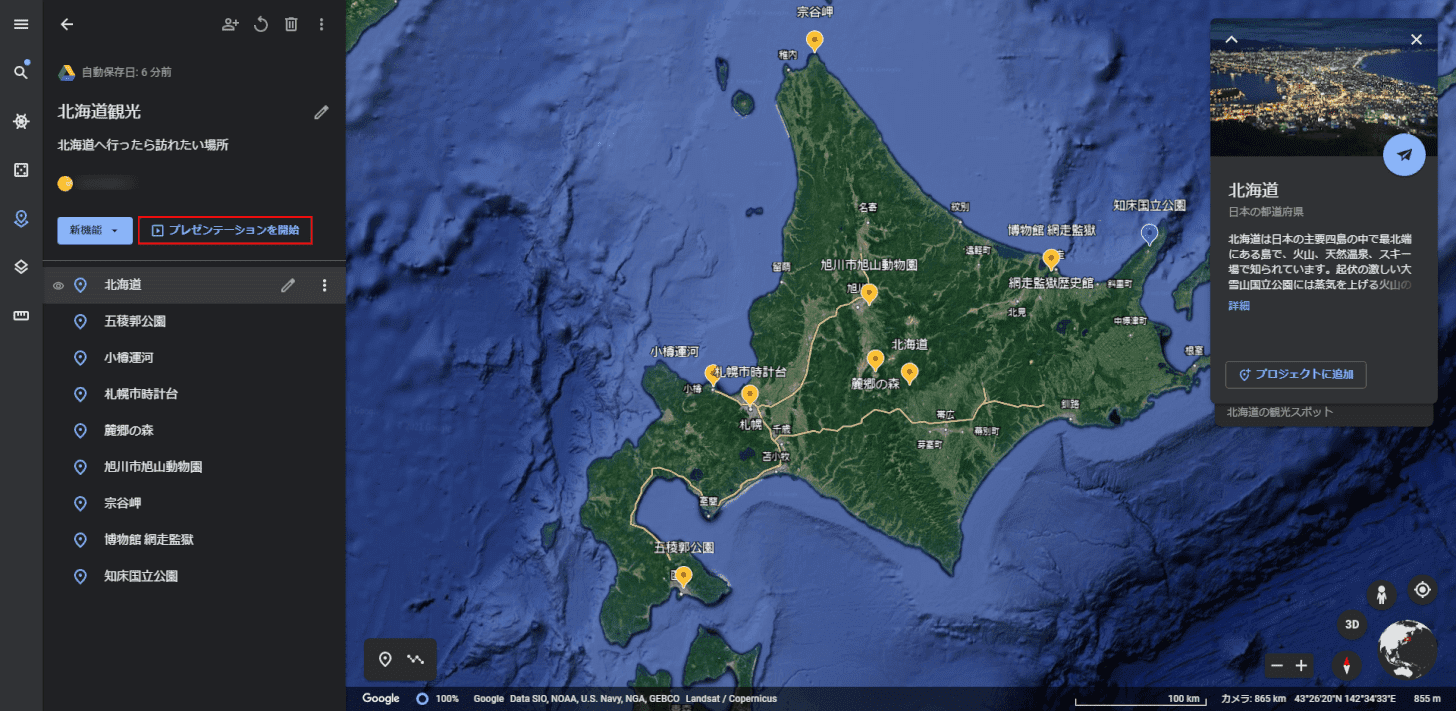Click the 自動保存日: 6 分前 text
This screenshot has height=711, width=1456.
126,72
